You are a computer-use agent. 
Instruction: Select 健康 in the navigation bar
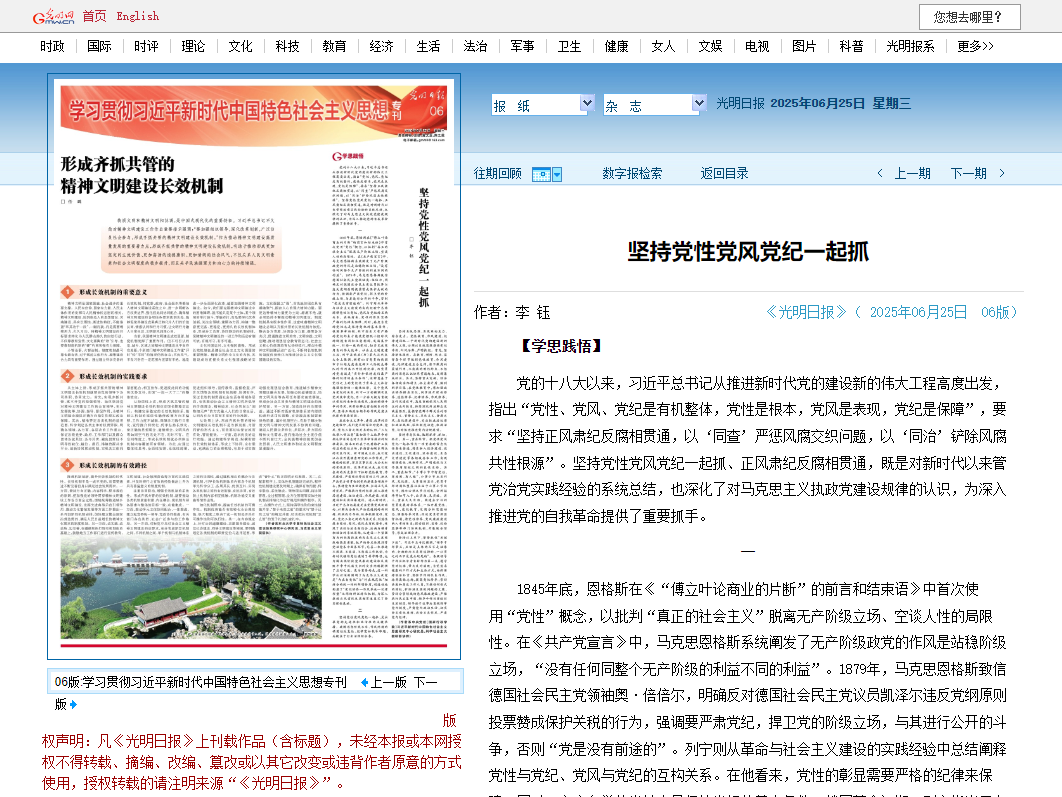tap(616, 46)
